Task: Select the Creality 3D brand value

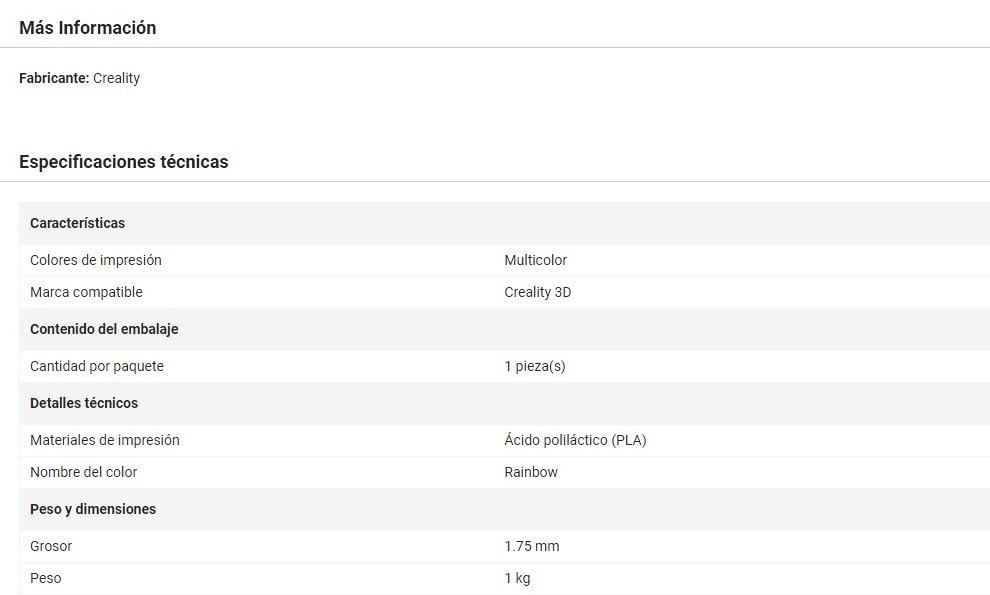Action: pos(537,292)
